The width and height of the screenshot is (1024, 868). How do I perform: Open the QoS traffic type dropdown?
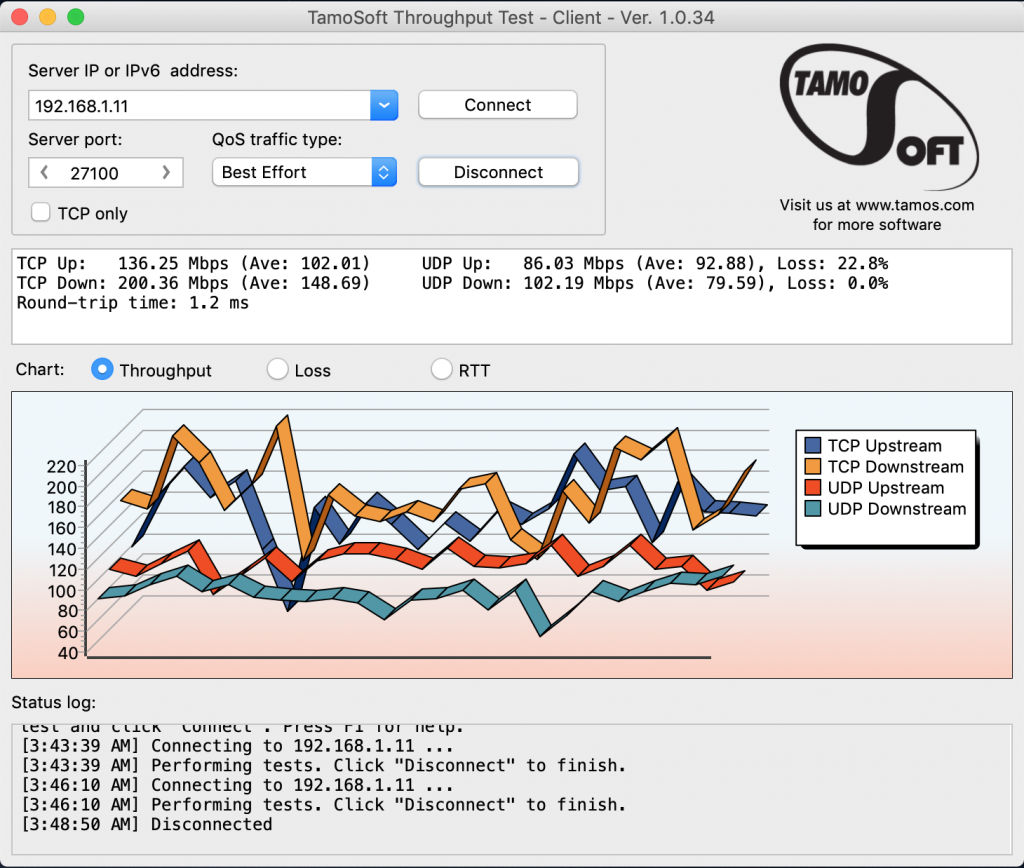pyautogui.click(x=304, y=172)
